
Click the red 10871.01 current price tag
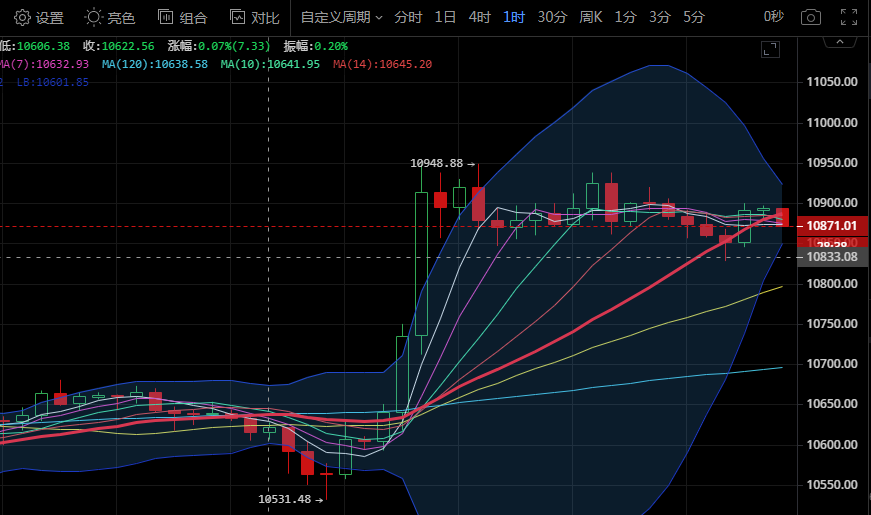tap(833, 226)
